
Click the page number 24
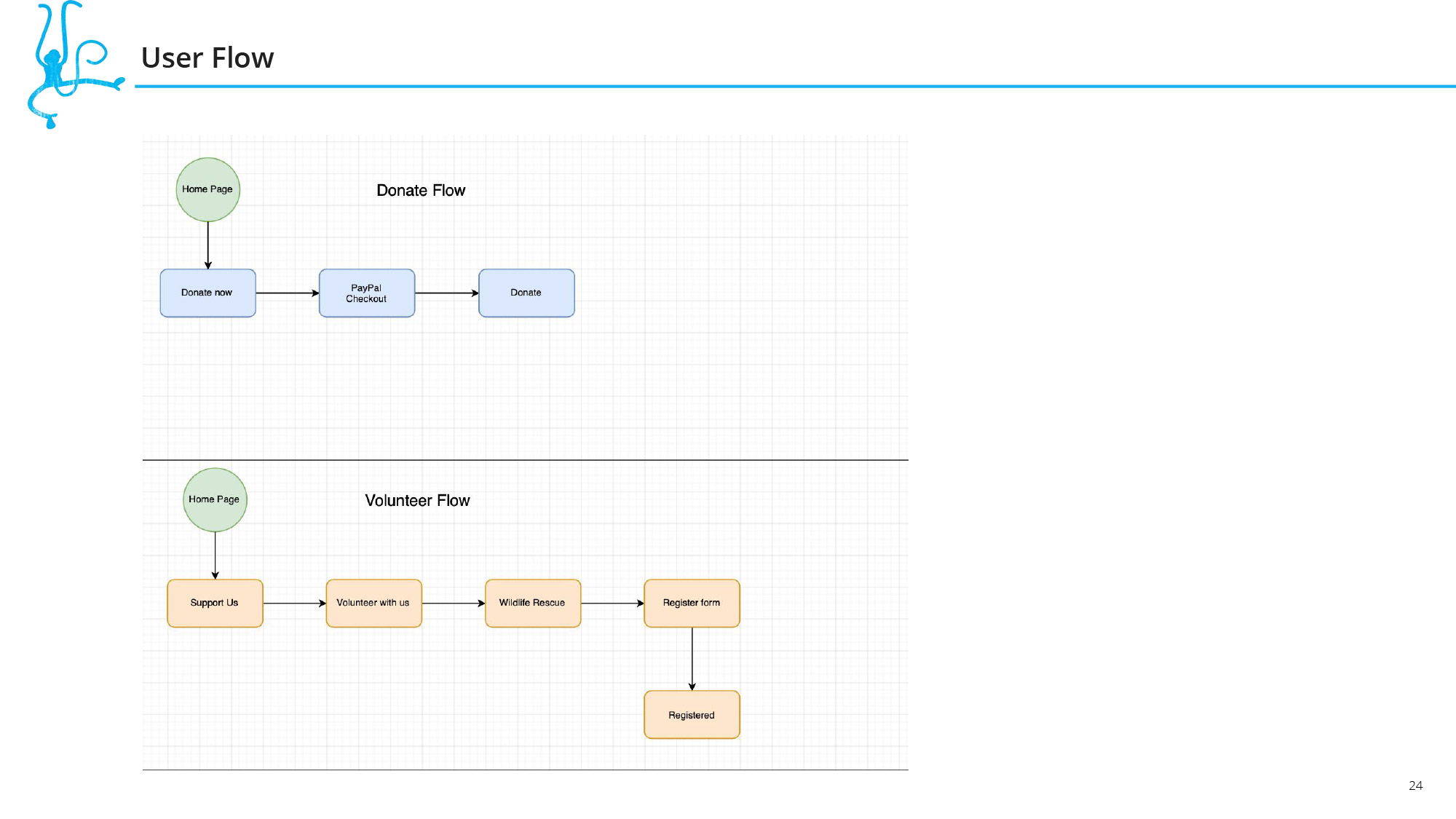1415,786
